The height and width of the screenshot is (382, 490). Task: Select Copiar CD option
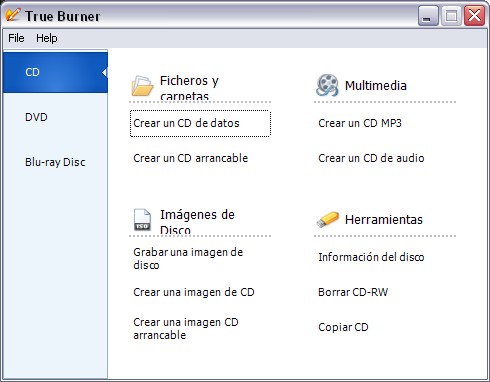click(x=343, y=327)
